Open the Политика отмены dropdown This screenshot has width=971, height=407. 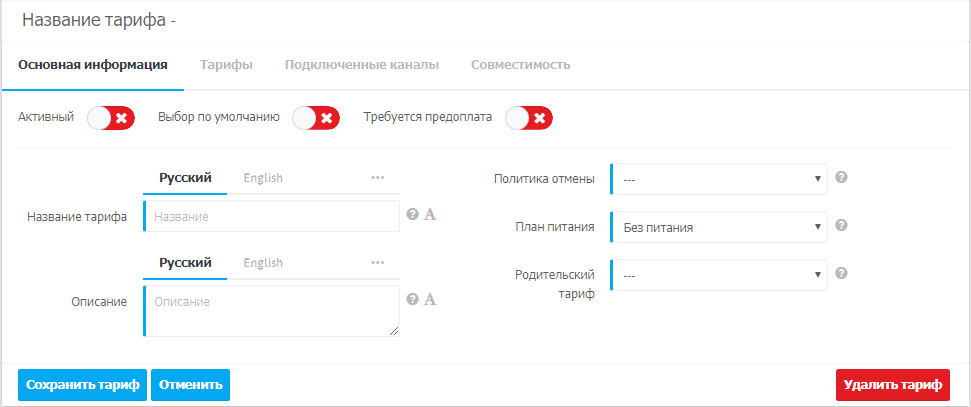click(x=719, y=179)
